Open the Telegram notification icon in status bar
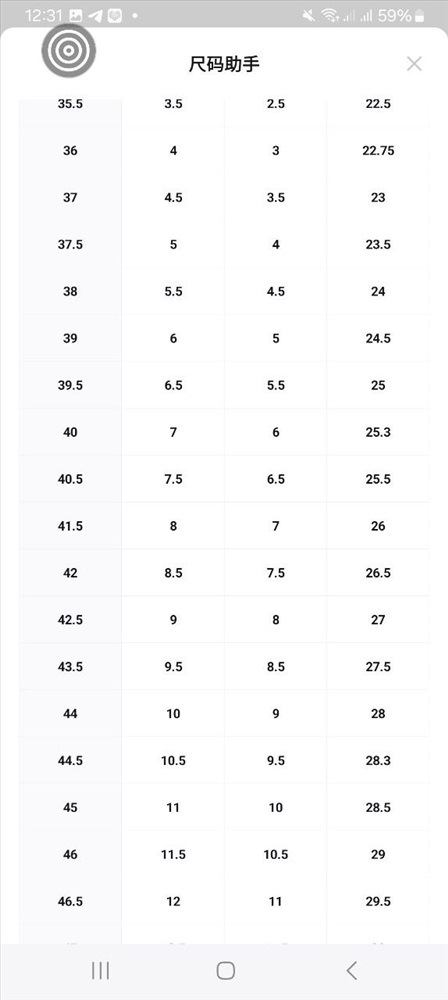The width and height of the screenshot is (448, 1000). [x=96, y=16]
